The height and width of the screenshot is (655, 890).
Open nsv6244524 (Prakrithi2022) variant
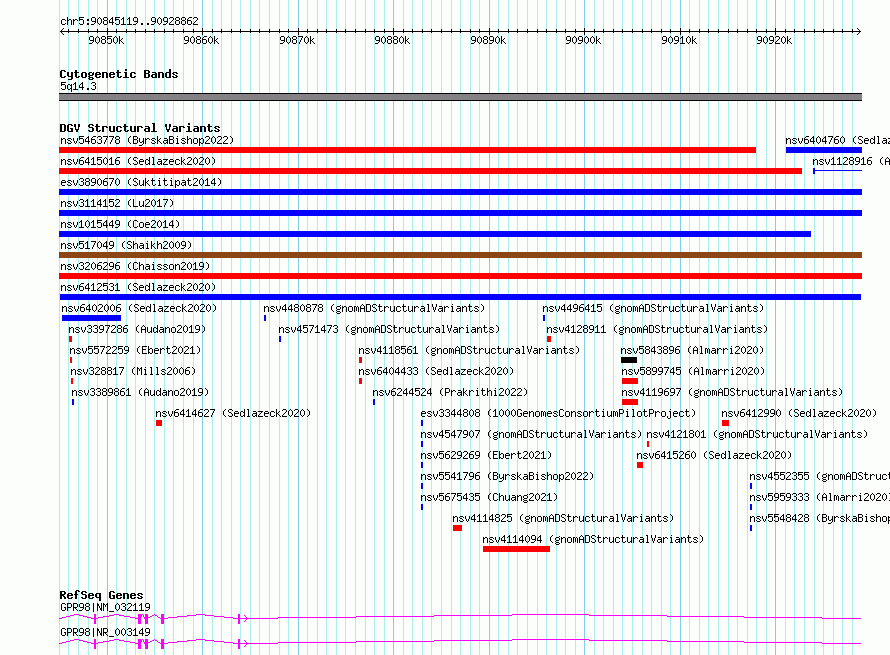[x=450, y=392]
